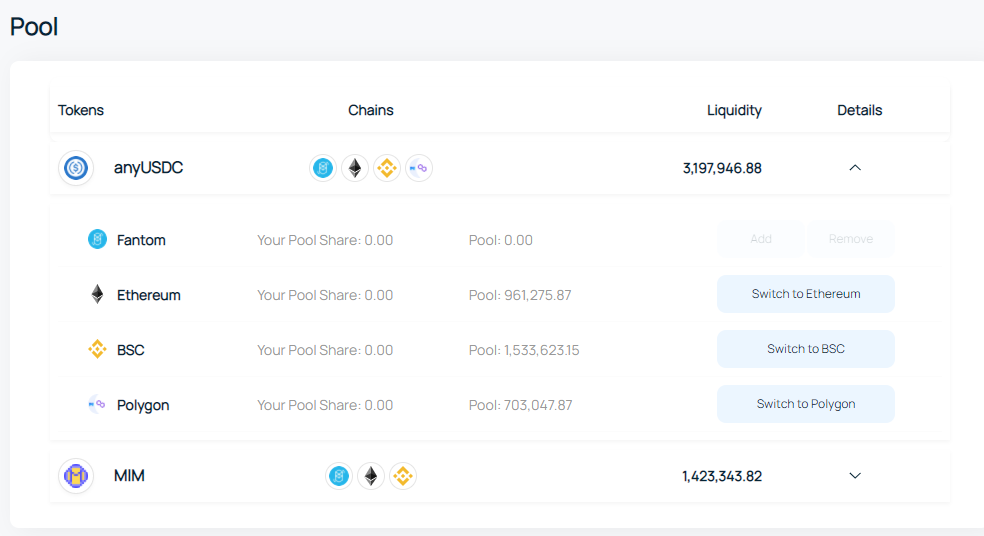
Task: Click the Details column header
Action: (860, 110)
